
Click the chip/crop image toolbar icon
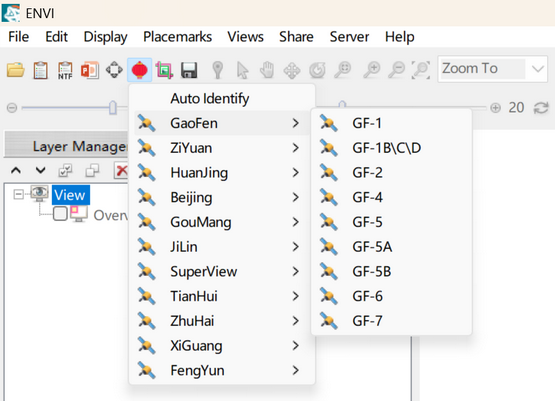pos(164,70)
